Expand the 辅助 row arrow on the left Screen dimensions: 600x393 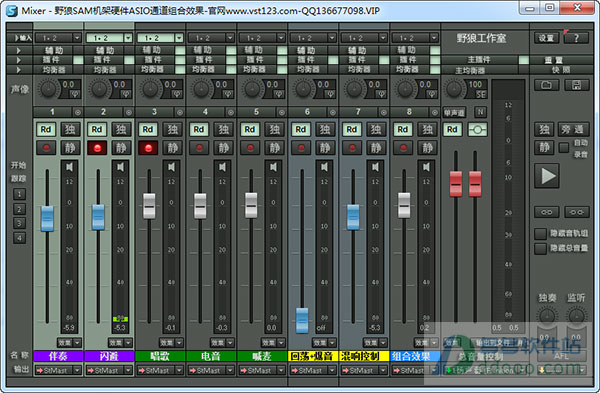tap(18, 50)
